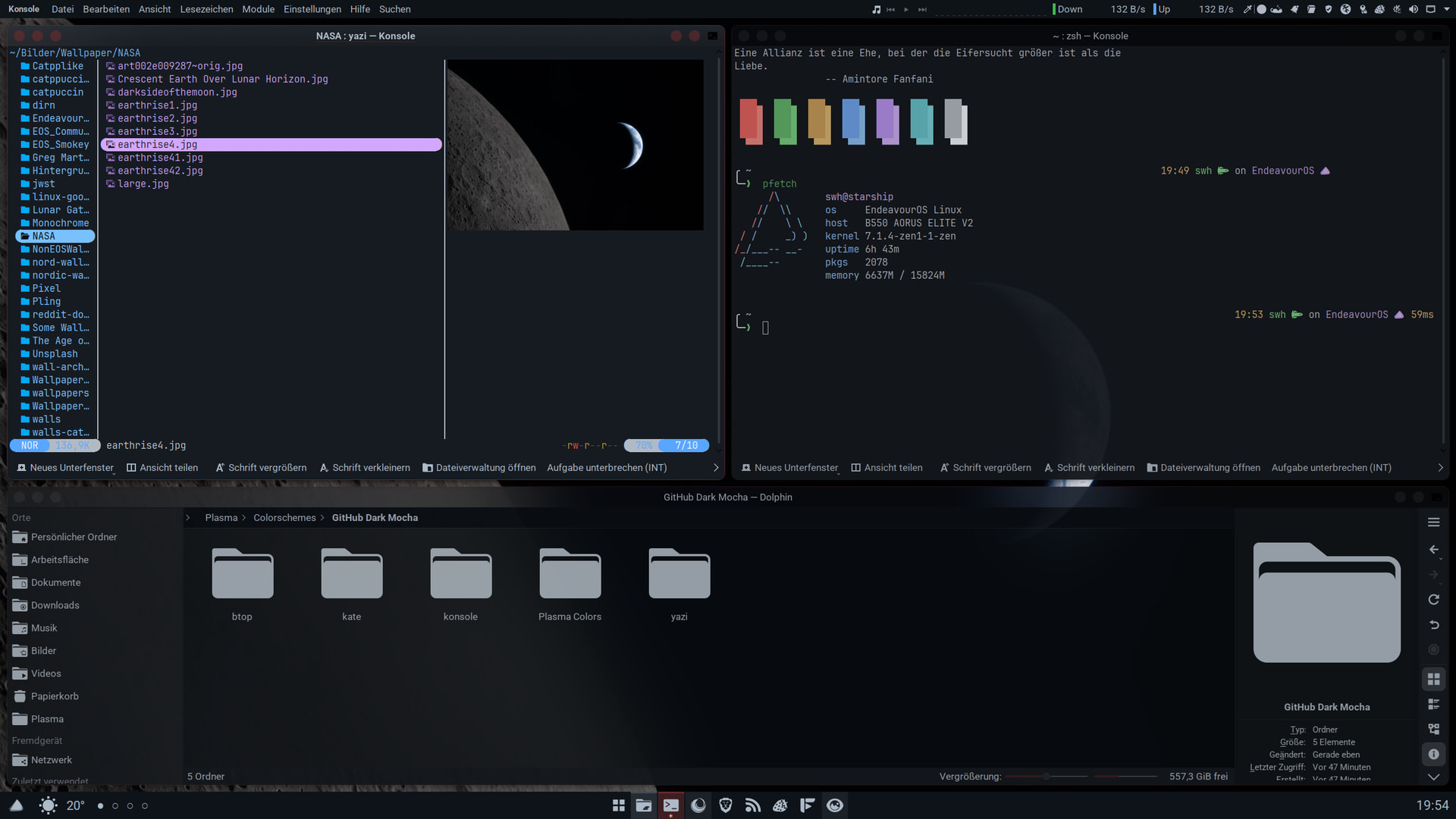Skip to next track in top panel
1456x819 pixels.
click(922, 9)
